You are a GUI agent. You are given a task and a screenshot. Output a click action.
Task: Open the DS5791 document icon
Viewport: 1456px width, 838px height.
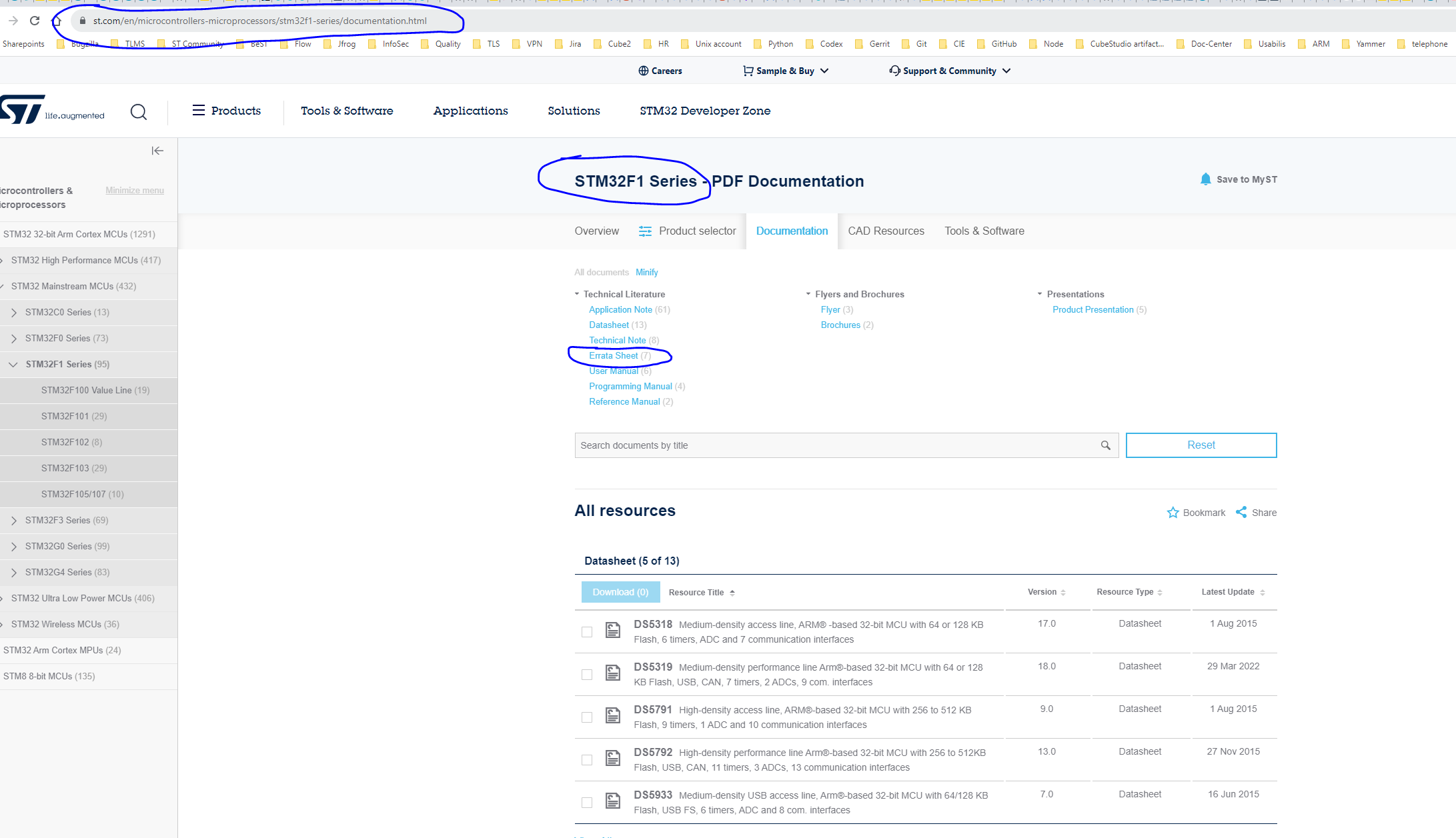pos(613,715)
